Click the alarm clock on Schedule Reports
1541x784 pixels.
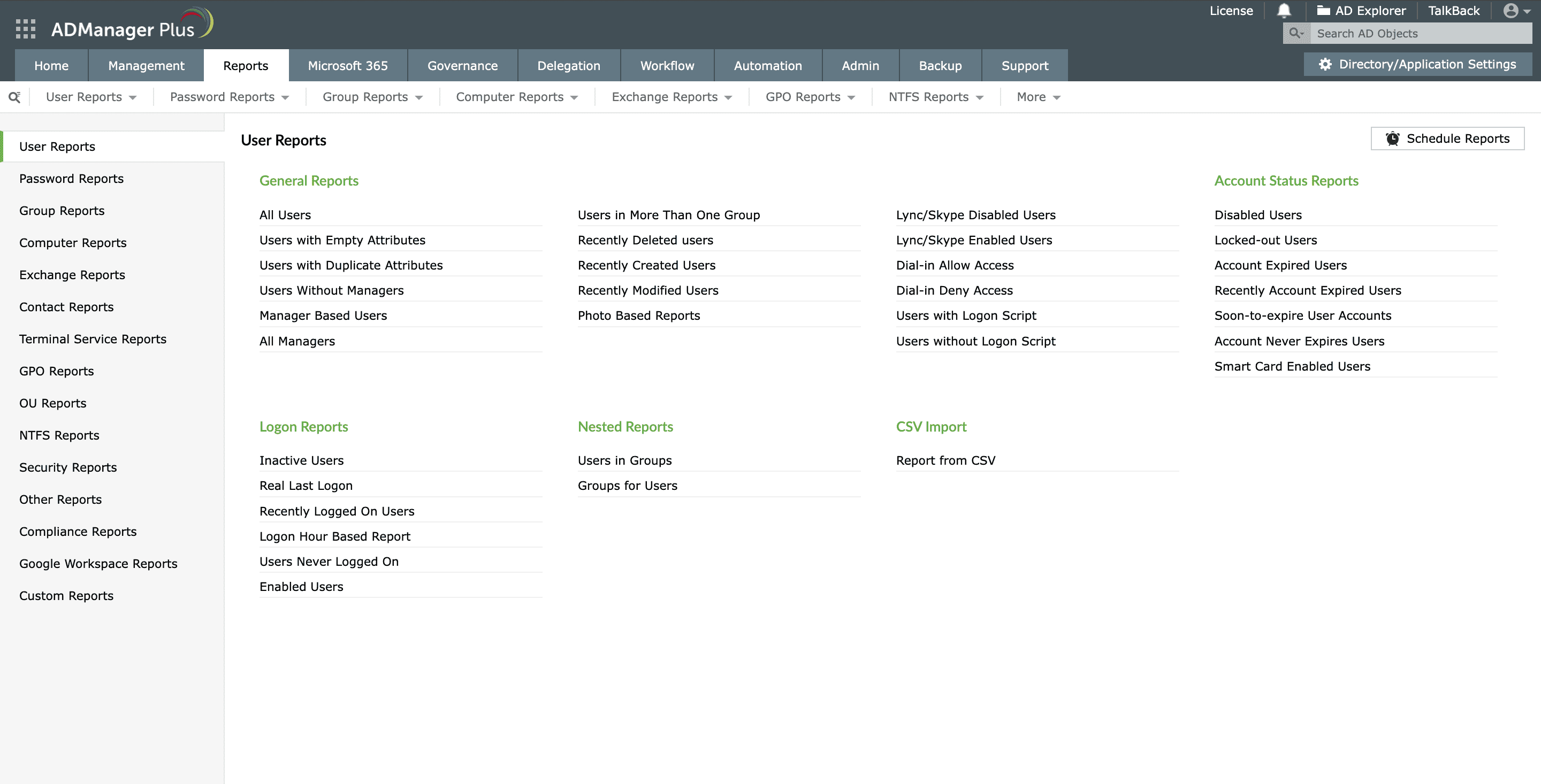(1393, 138)
